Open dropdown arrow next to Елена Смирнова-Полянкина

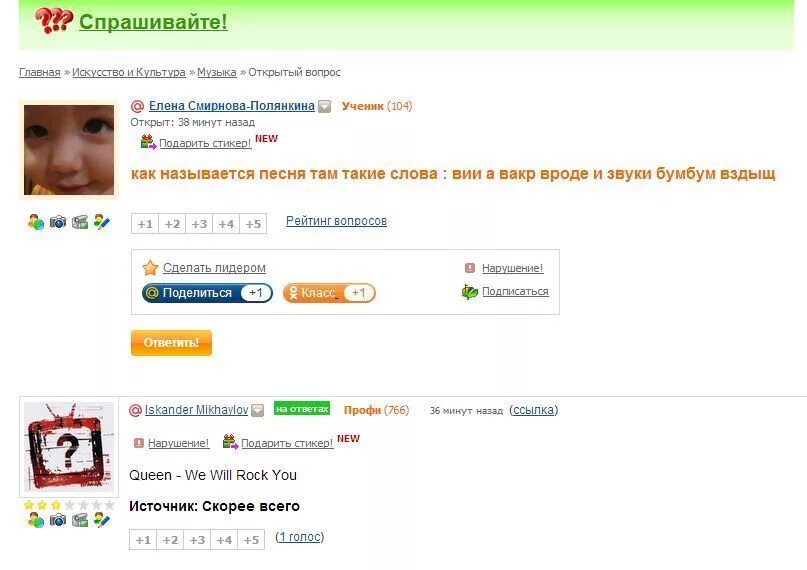324,106
